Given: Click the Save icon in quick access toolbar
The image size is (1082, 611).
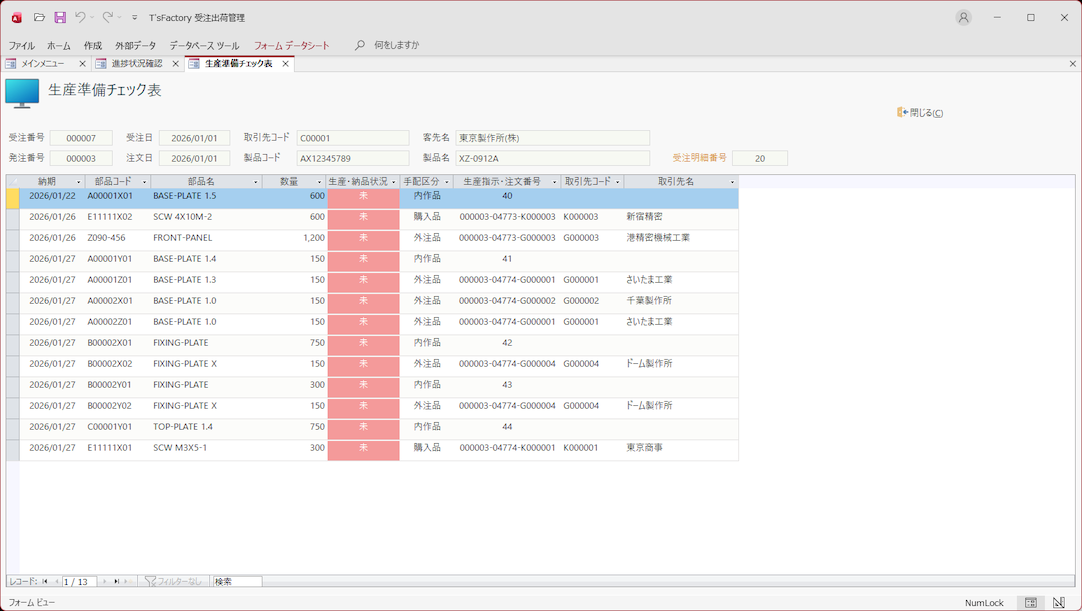Looking at the screenshot, I should (60, 17).
